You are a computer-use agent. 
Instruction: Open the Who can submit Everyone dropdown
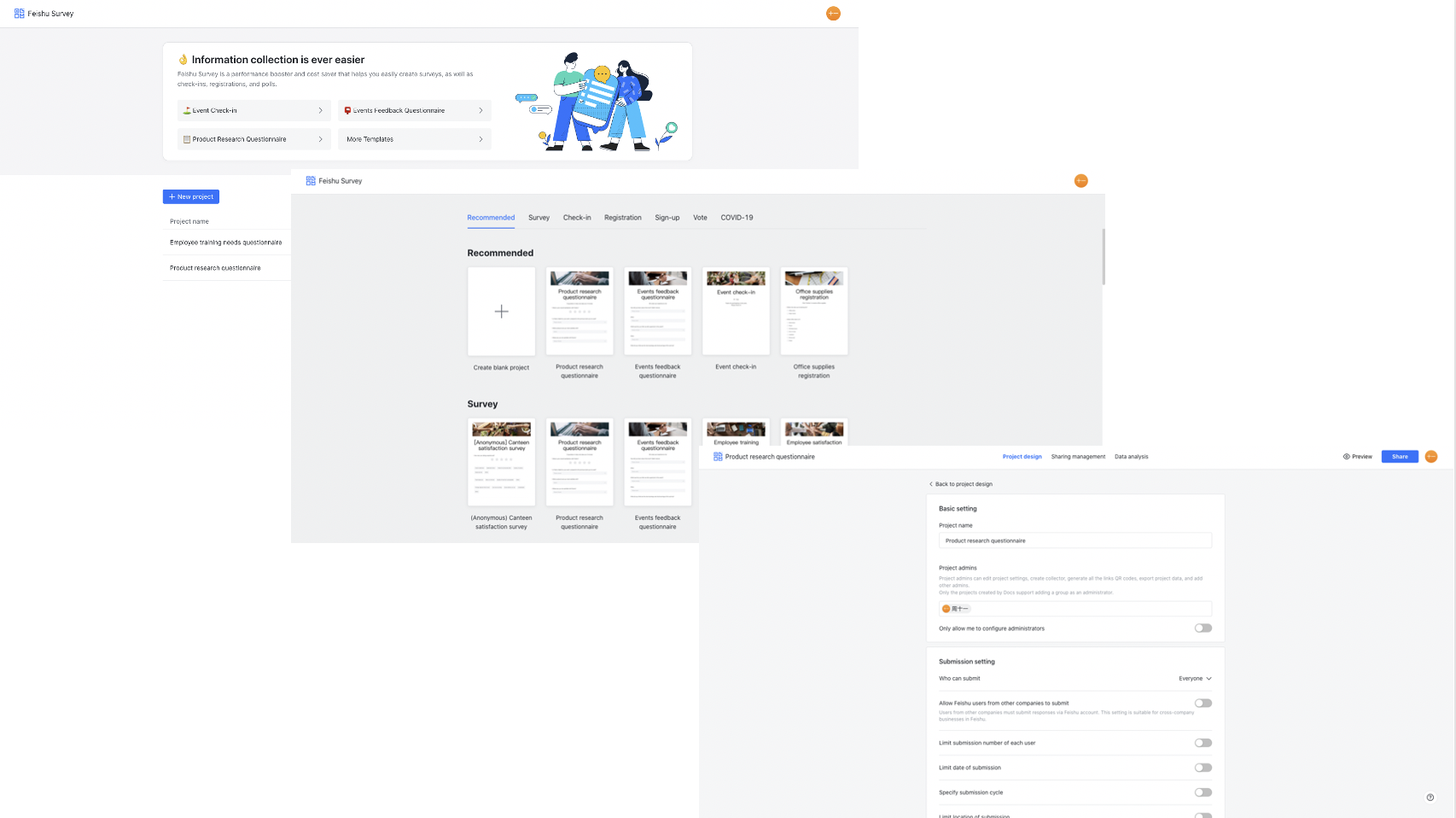[x=1193, y=678]
